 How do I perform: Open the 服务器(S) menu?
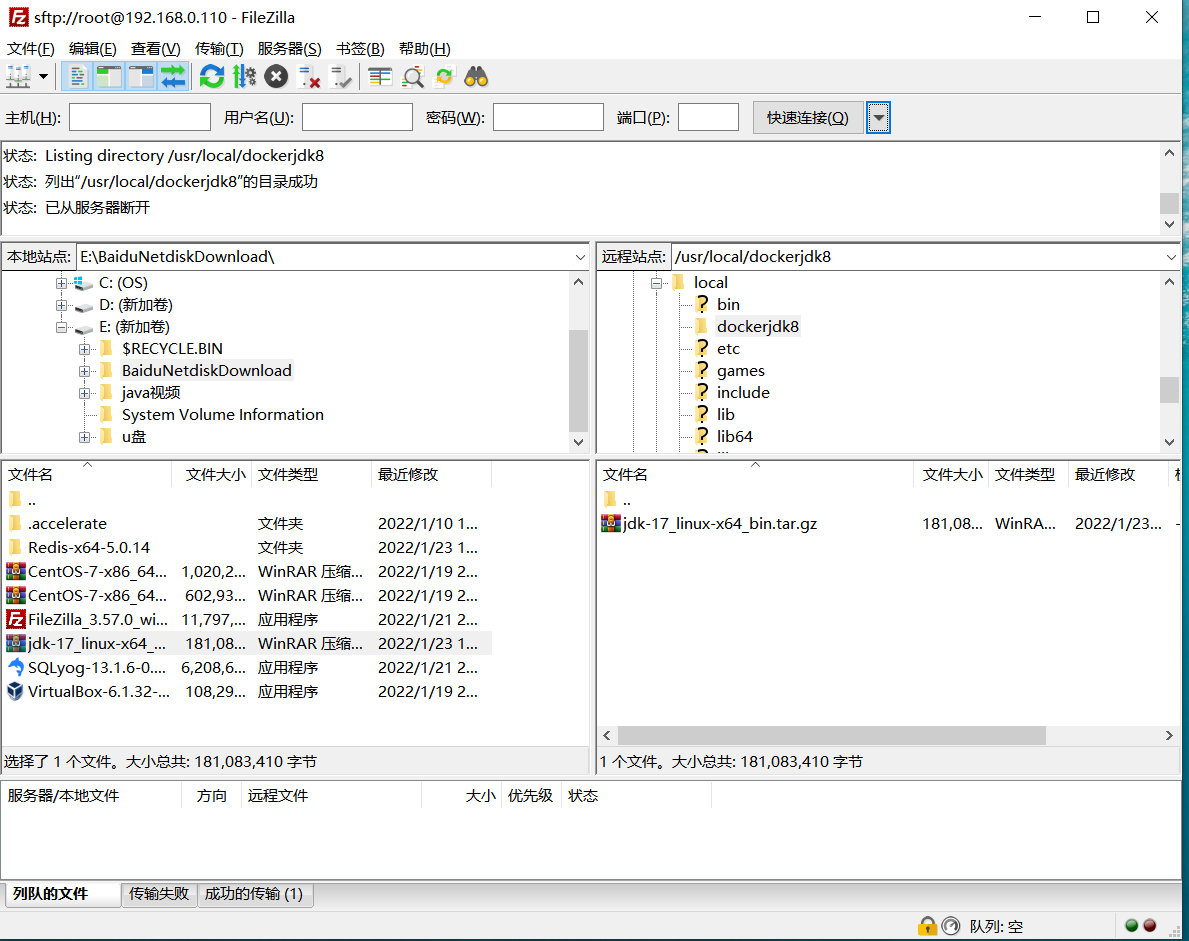point(290,49)
